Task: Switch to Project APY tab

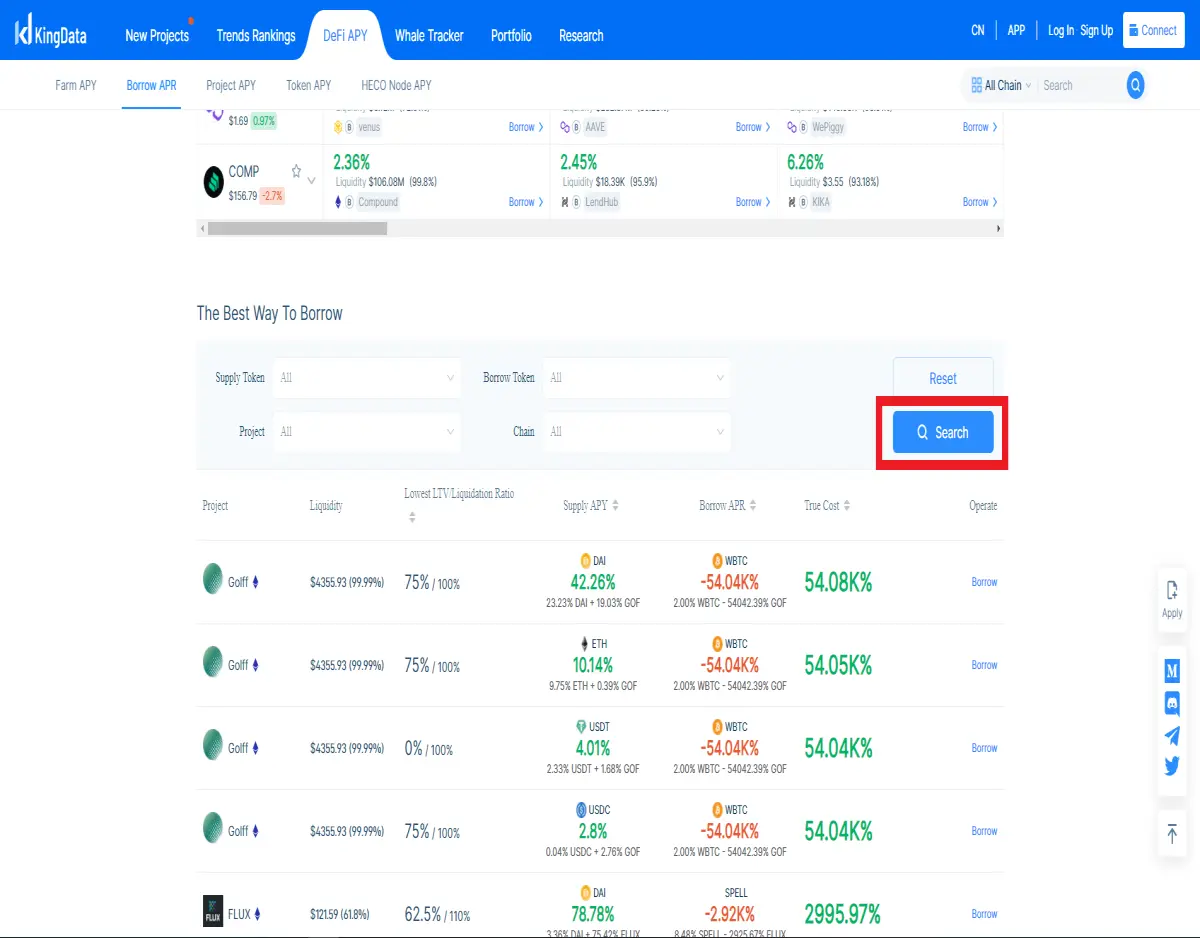Action: coord(231,85)
